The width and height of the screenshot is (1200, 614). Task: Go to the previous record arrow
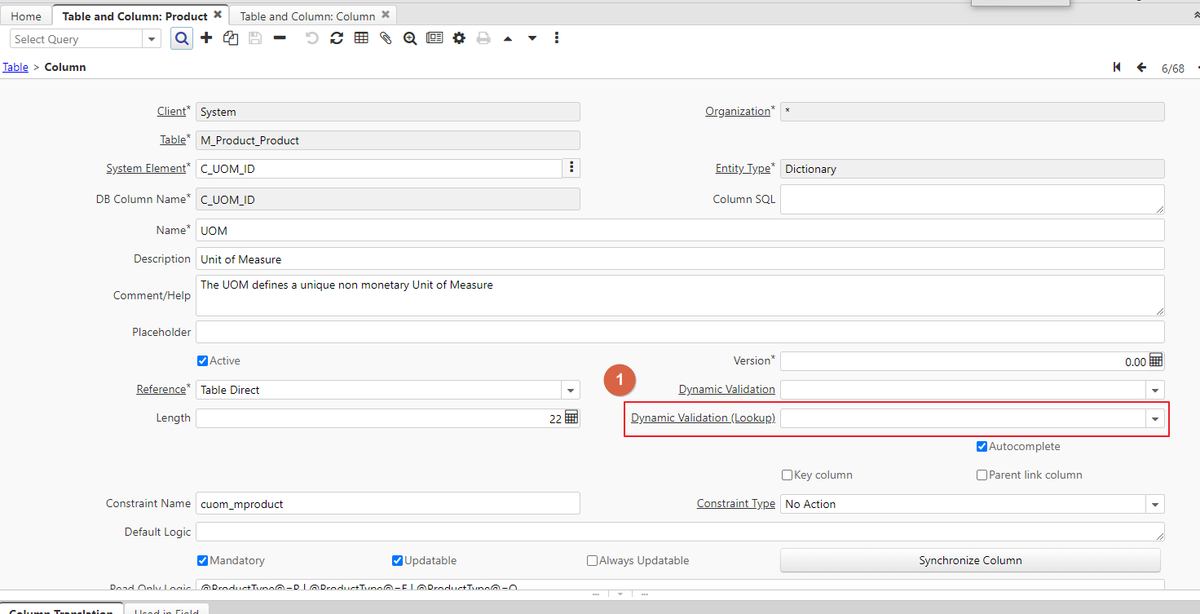(x=1141, y=68)
